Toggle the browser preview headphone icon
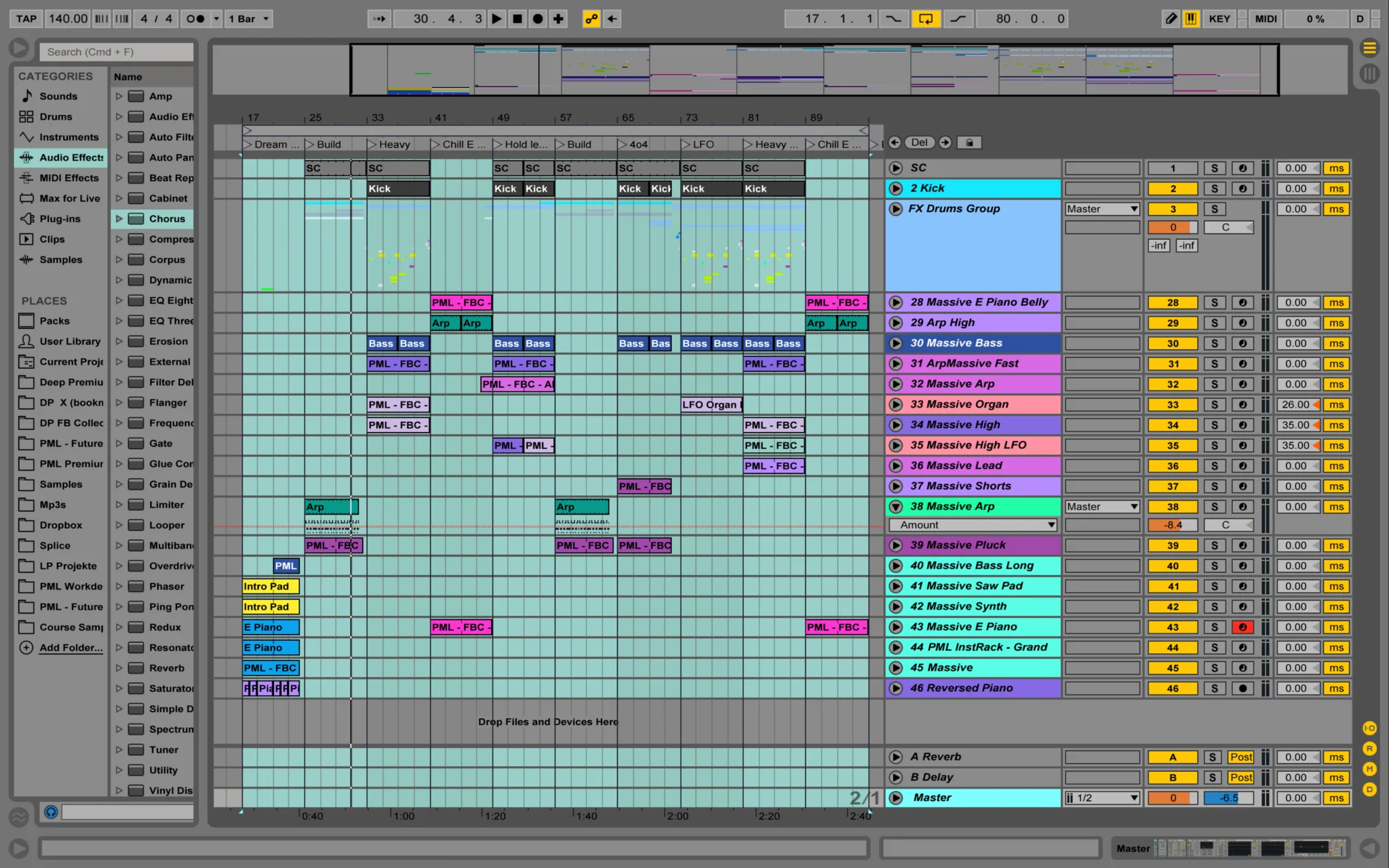This screenshot has height=868, width=1389. tap(50, 812)
